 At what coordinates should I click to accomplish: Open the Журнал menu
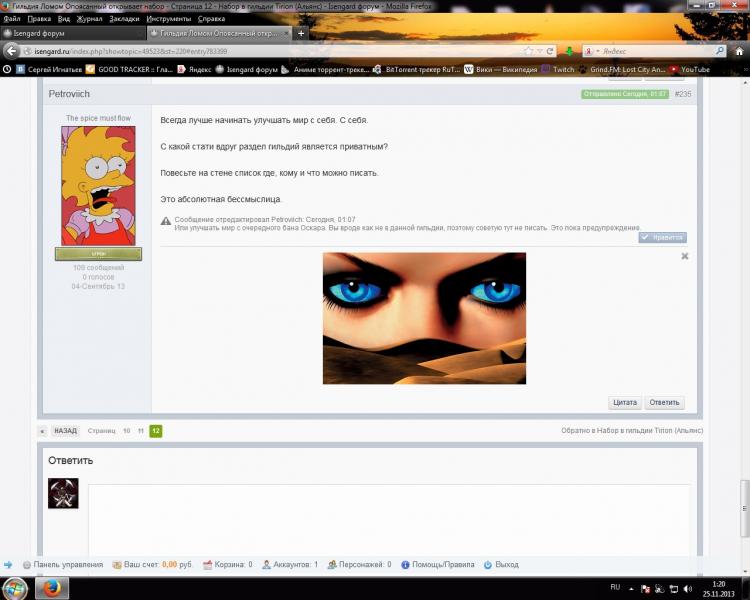89,19
